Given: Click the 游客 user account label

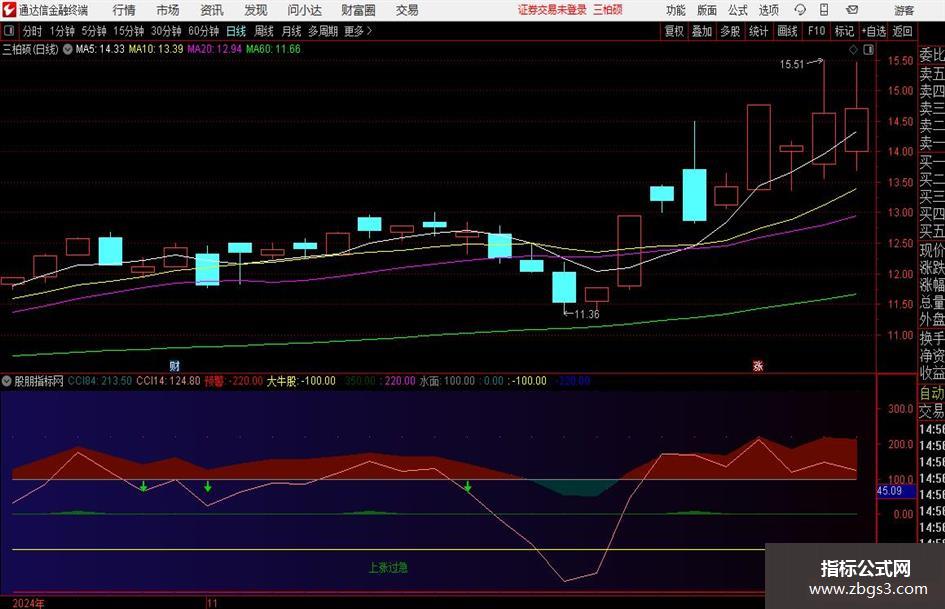Looking at the screenshot, I should coord(904,10).
